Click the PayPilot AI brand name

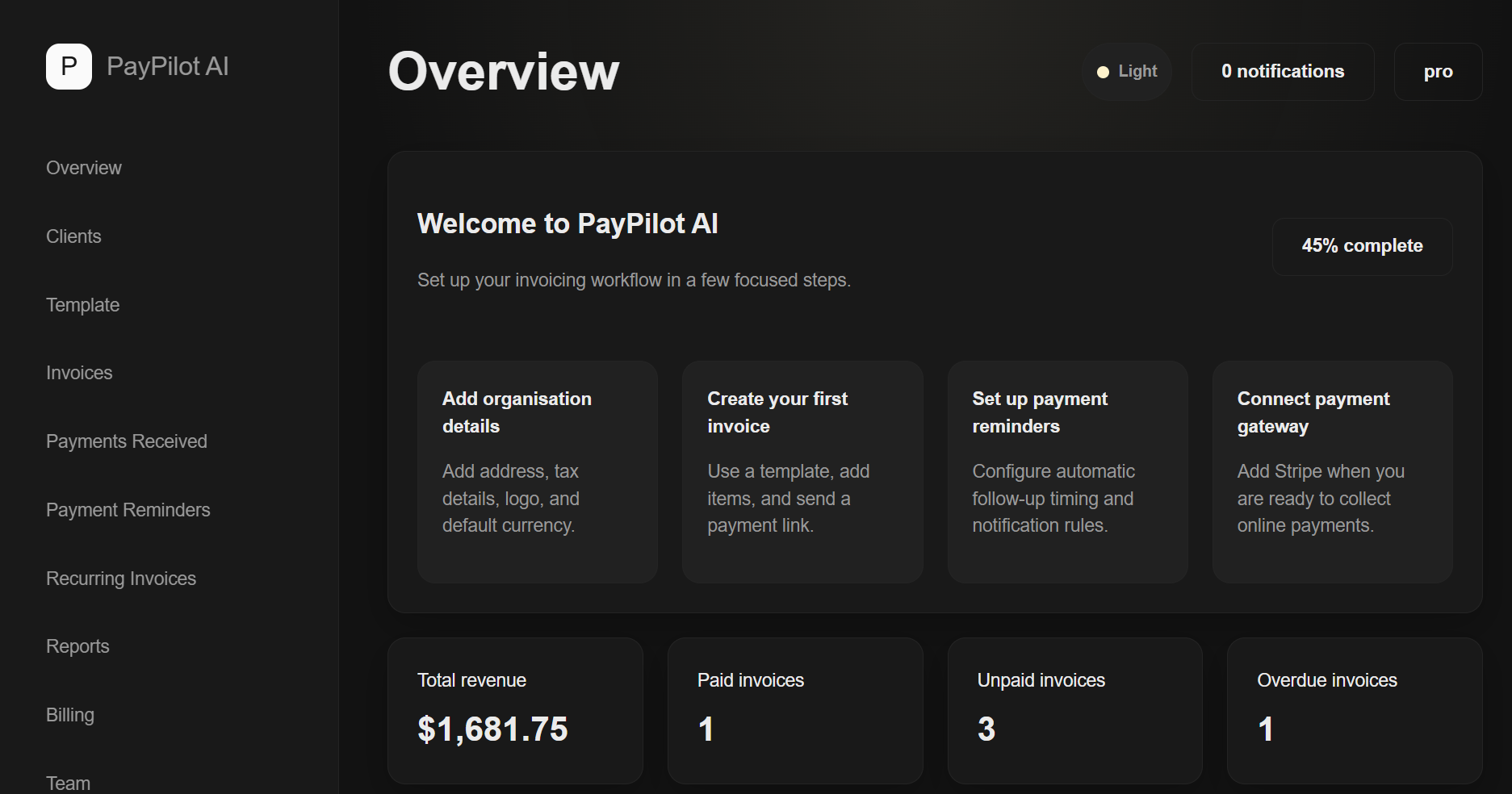coord(168,66)
